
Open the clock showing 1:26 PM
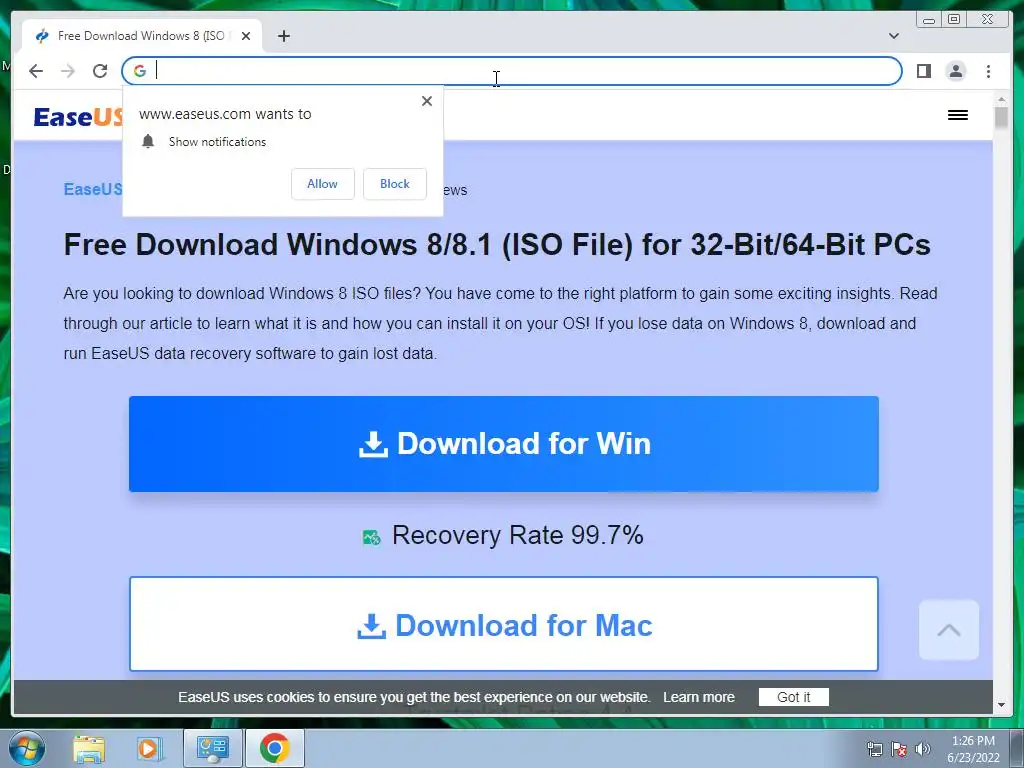(973, 749)
